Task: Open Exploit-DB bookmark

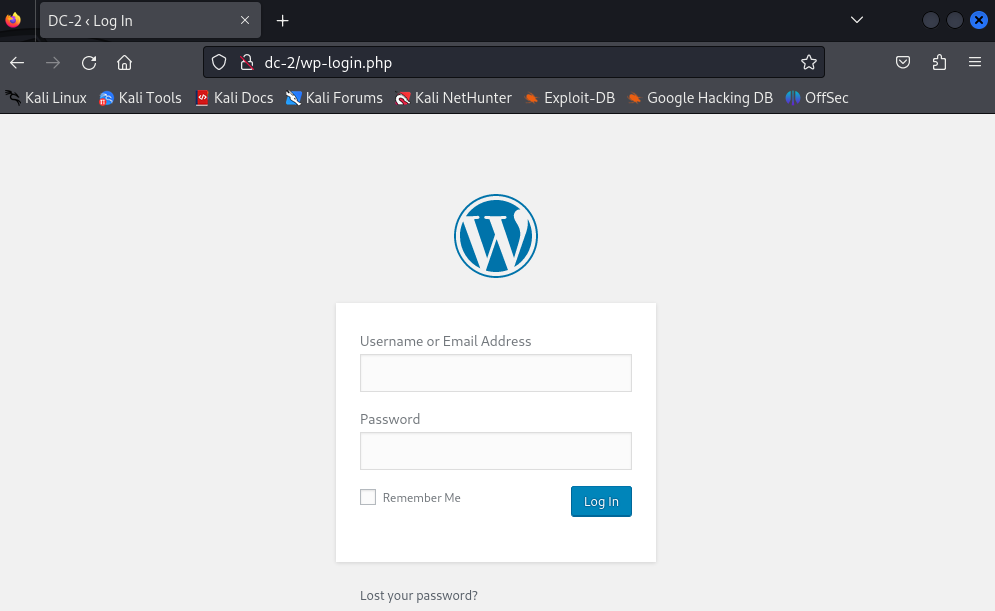Action: tap(570, 98)
